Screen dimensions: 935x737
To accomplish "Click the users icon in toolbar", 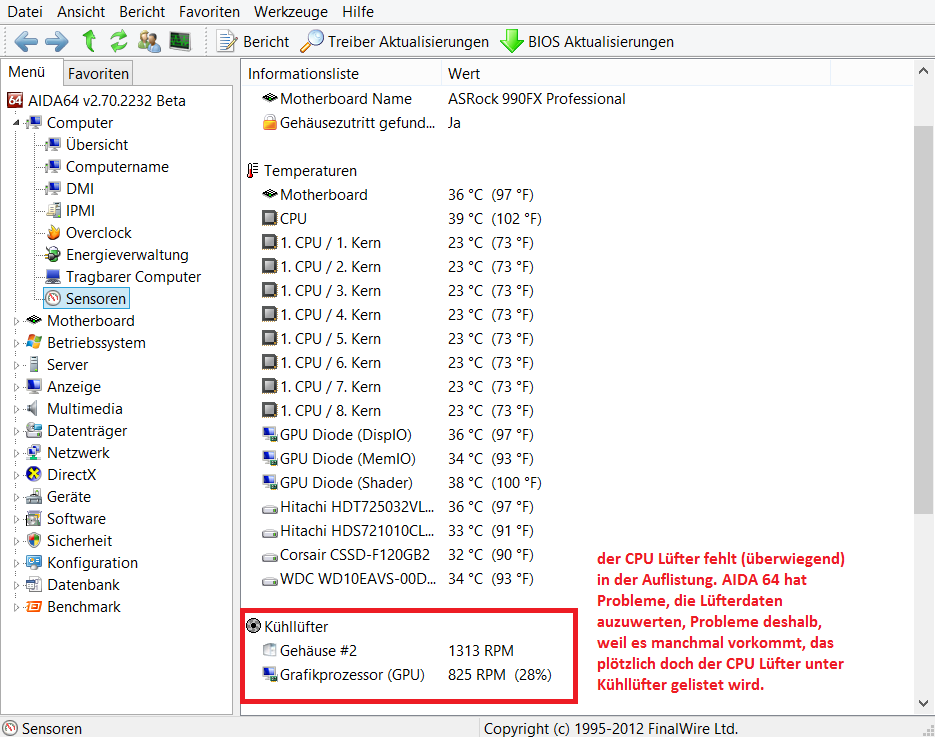I will [149, 41].
